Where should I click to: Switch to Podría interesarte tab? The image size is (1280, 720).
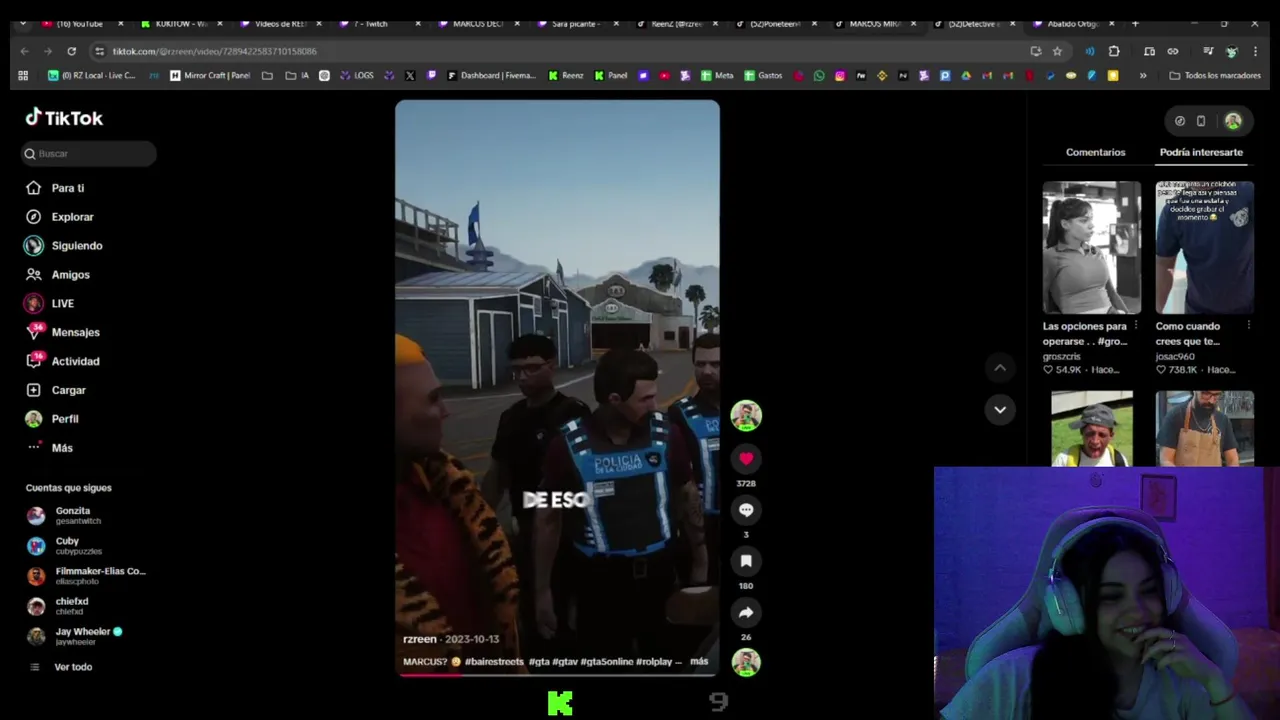coord(1201,152)
